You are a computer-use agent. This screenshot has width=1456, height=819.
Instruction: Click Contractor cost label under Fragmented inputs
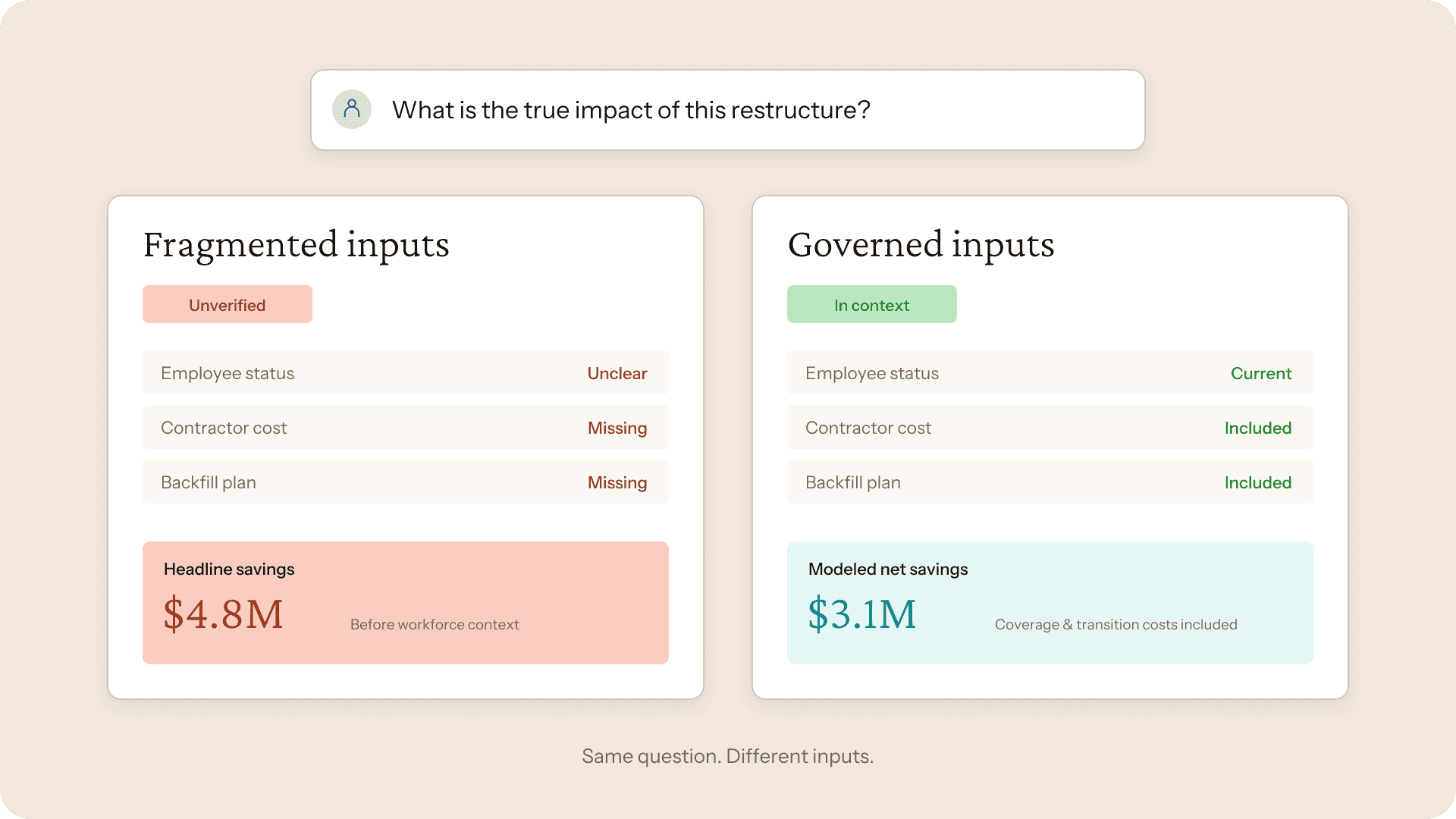click(224, 428)
